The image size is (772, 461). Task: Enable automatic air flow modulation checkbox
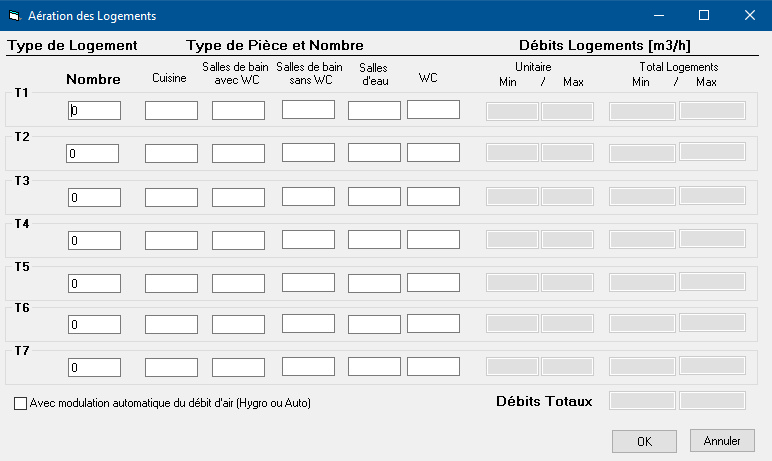click(x=21, y=404)
